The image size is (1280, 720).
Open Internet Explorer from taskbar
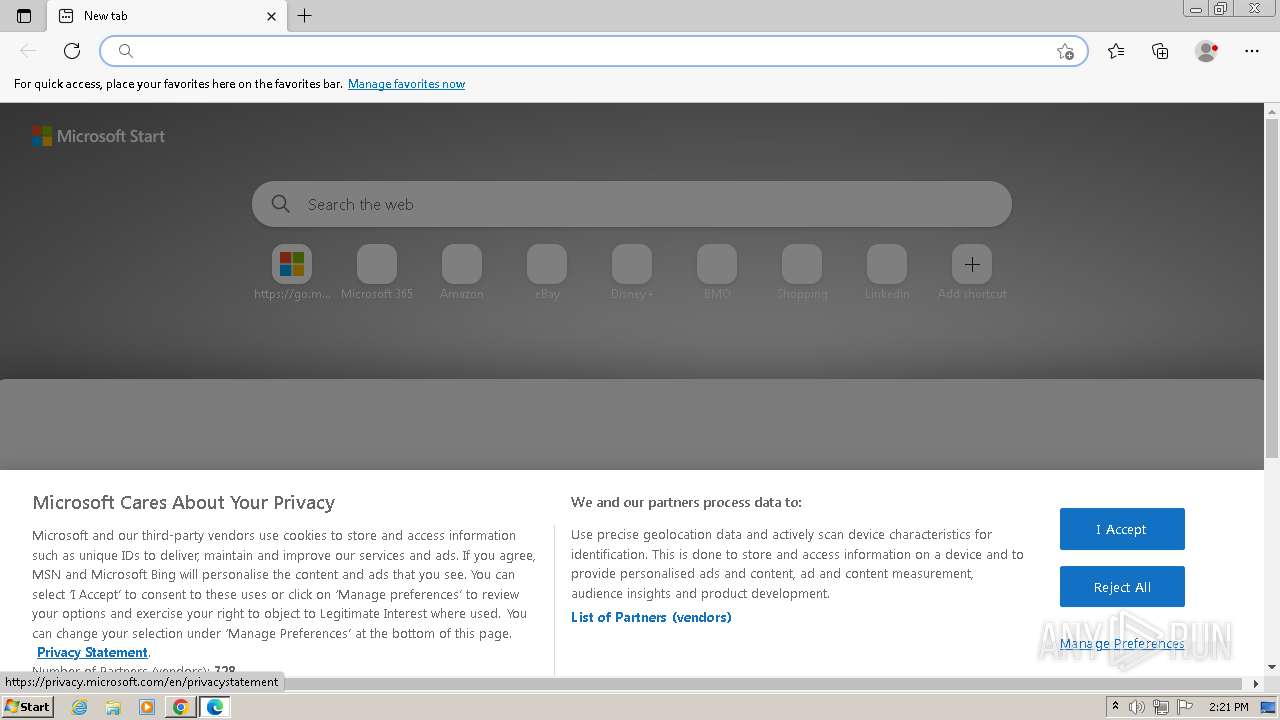click(x=79, y=707)
